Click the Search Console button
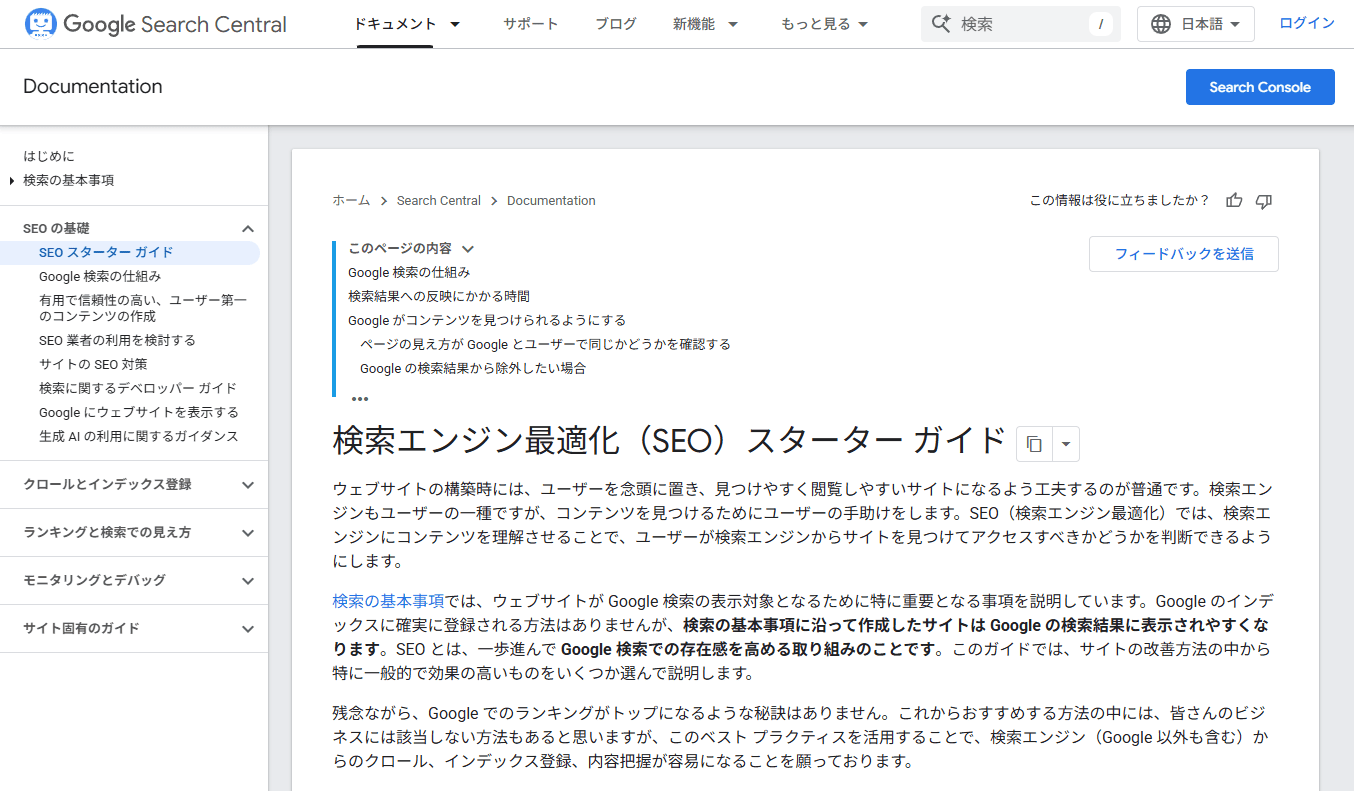1354x791 pixels. 1260,87
